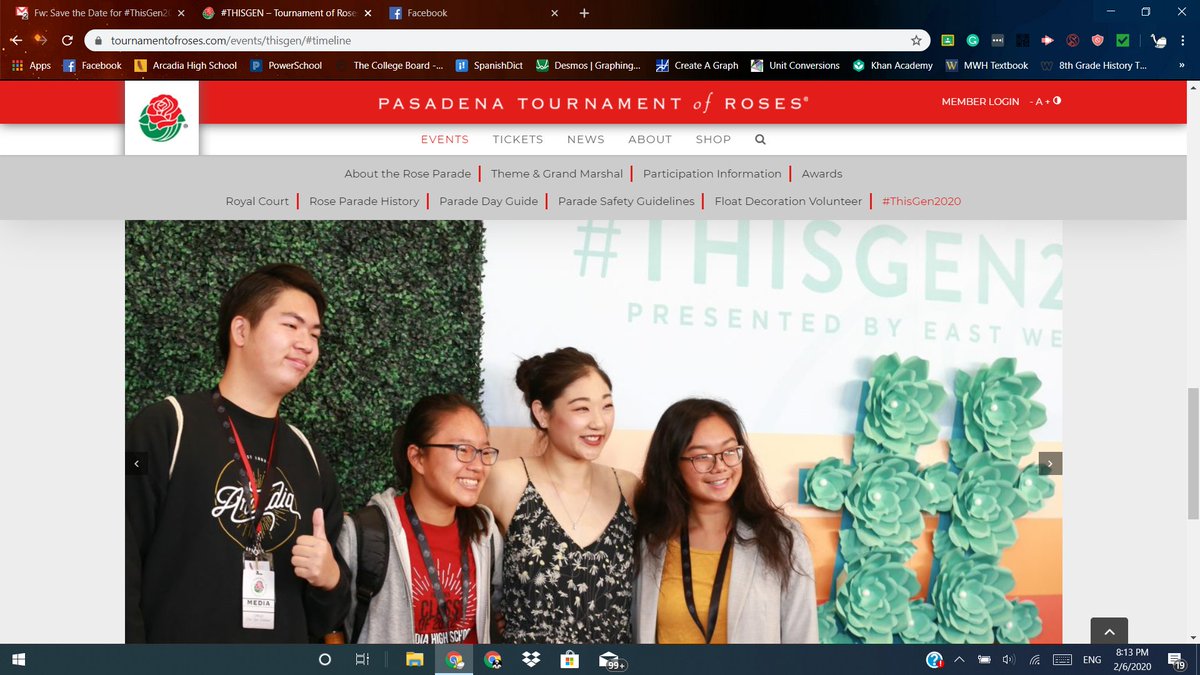
Task: Open the Chrome profile avatar
Action: (x=1158, y=40)
